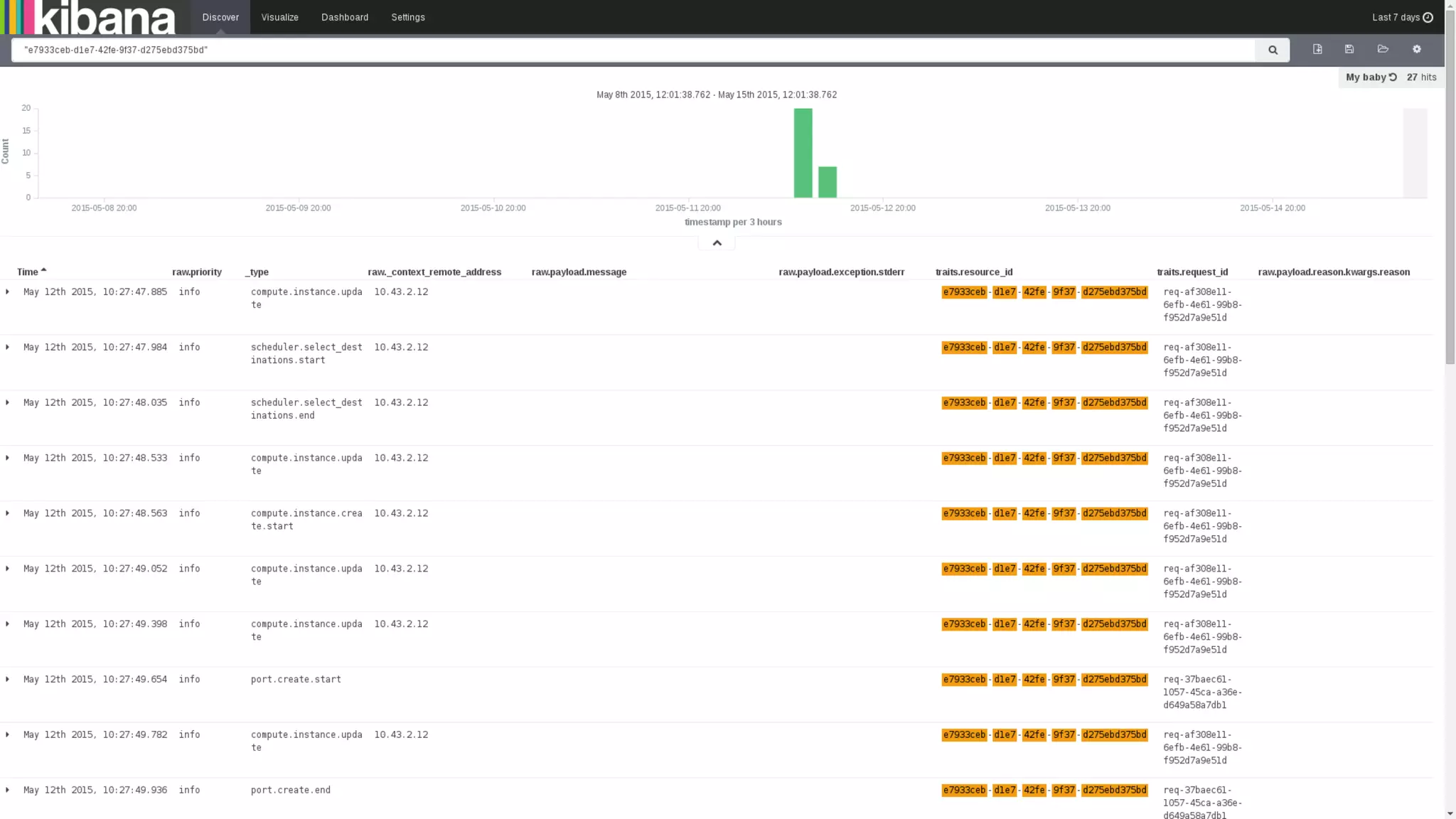Expand the row at 10:27:48.035
This screenshot has height=819, width=1456.
click(x=8, y=402)
